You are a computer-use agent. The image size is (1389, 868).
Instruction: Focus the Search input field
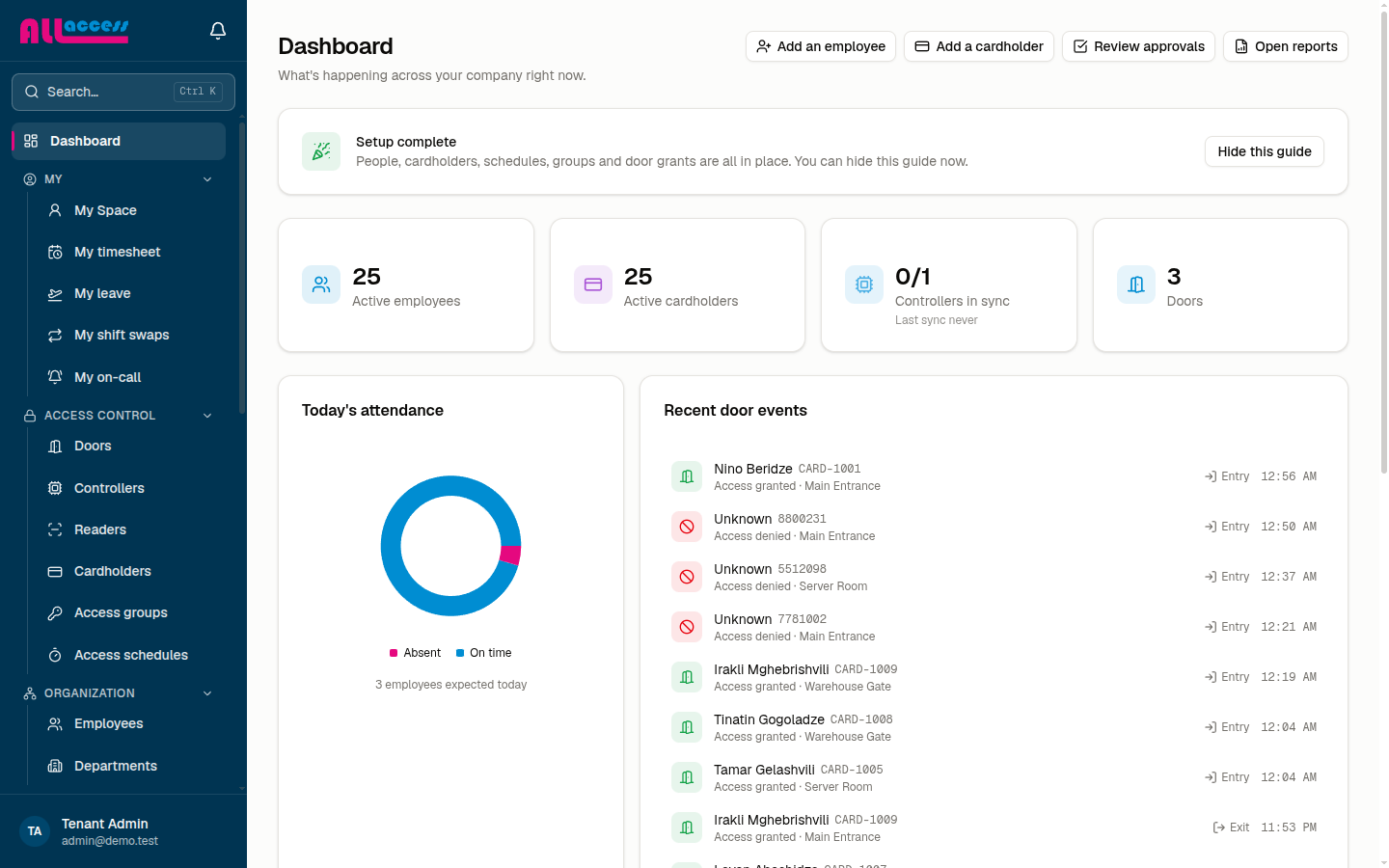click(x=123, y=92)
